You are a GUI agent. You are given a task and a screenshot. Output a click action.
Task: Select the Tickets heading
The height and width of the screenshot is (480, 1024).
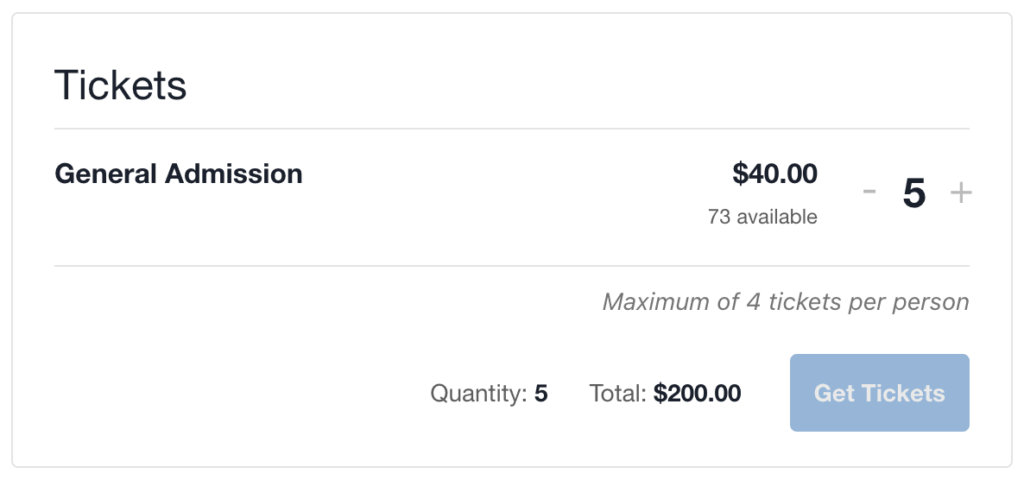pyautogui.click(x=120, y=85)
